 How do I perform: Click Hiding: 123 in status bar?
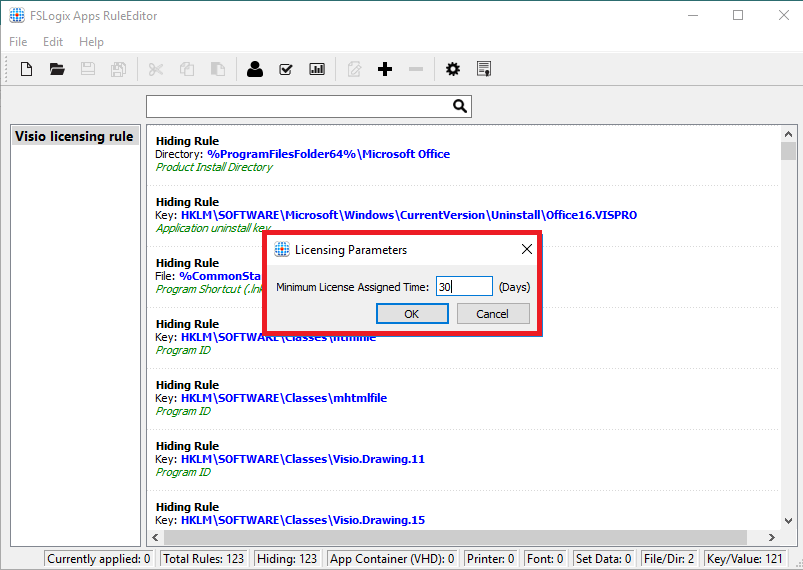click(287, 559)
